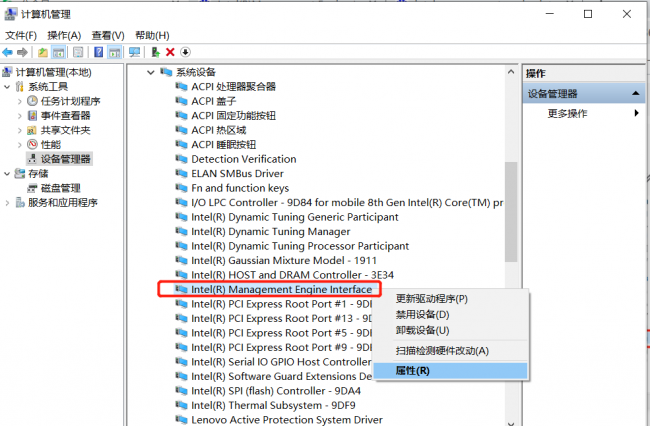Image resolution: width=650 pixels, height=426 pixels.
Task: Click the 服务和应用程序 icon
Action: coord(20,202)
